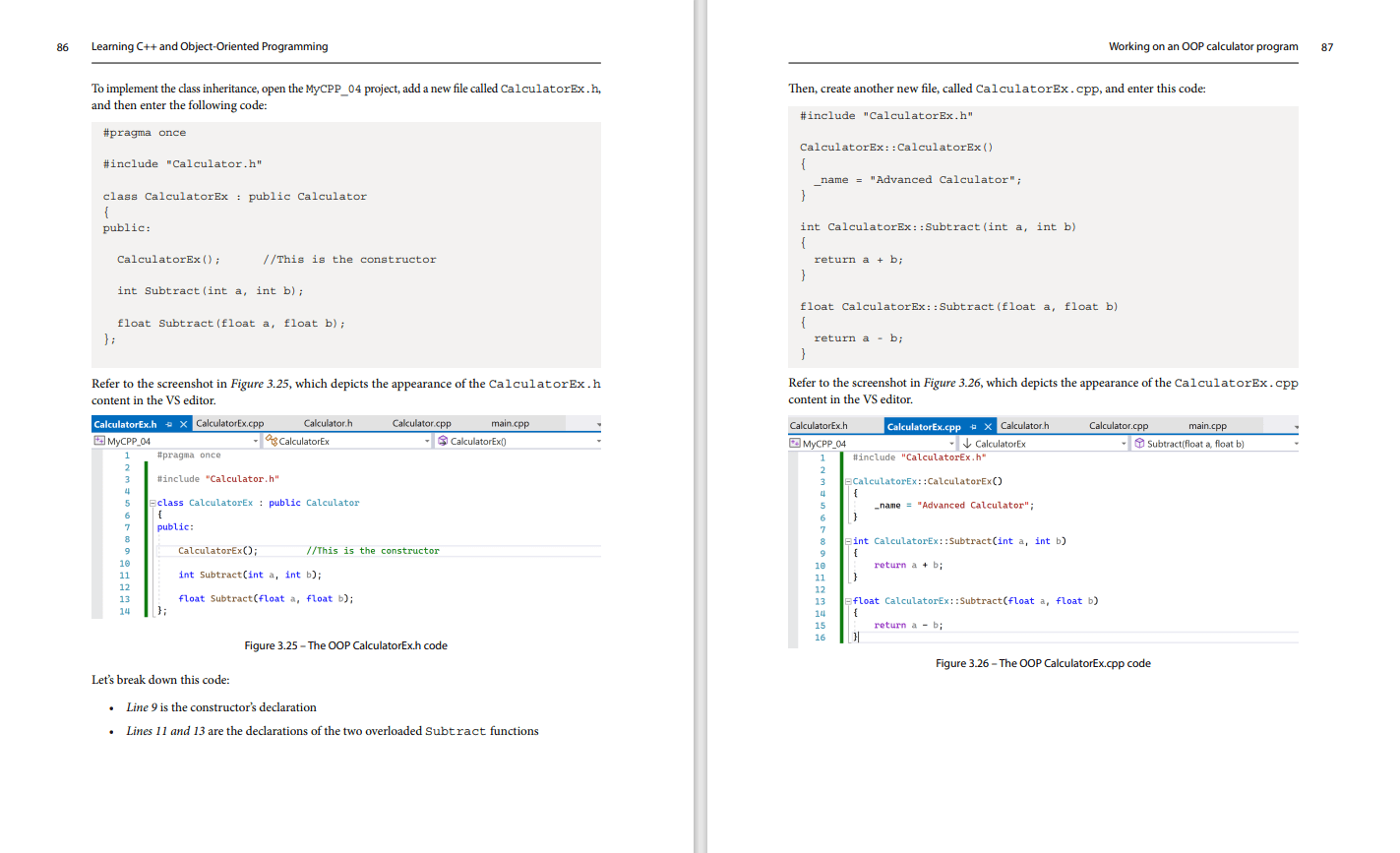Open the tab overflow arrow in Figure 3.25 editor
Viewport: 1400px width, 853px height.
(x=598, y=424)
